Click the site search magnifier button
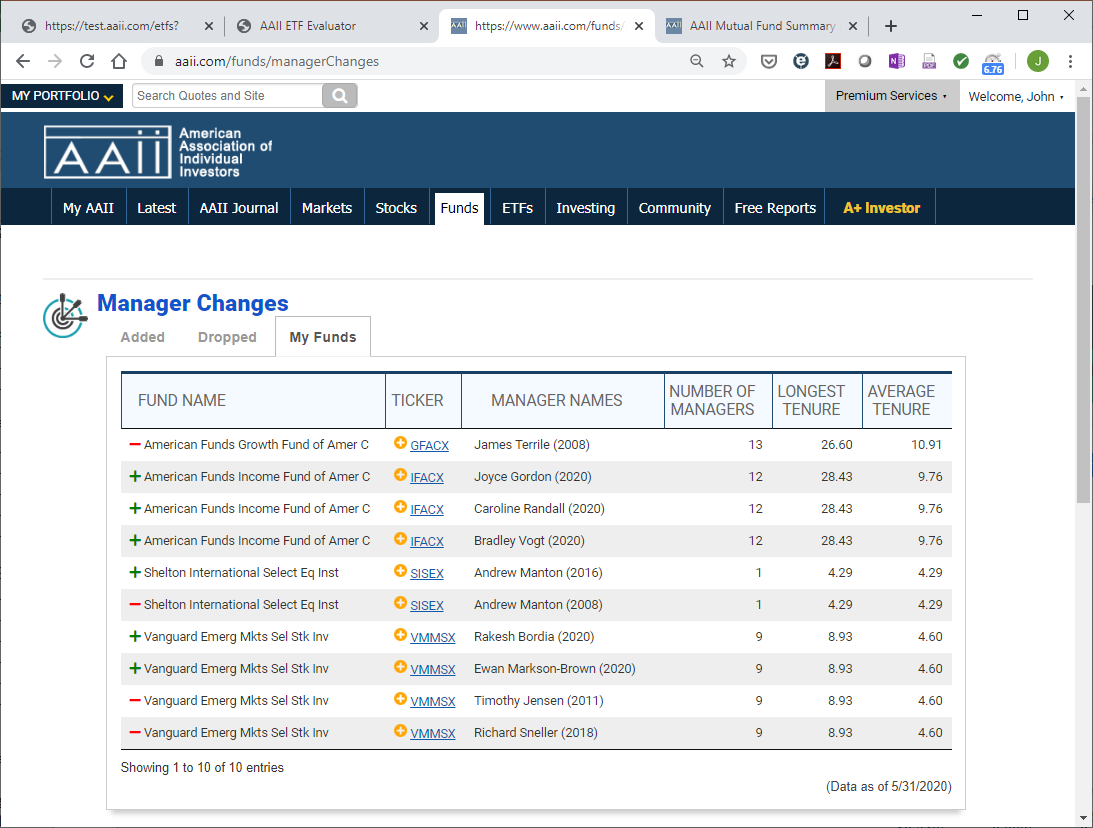The height and width of the screenshot is (828, 1093). 340,95
